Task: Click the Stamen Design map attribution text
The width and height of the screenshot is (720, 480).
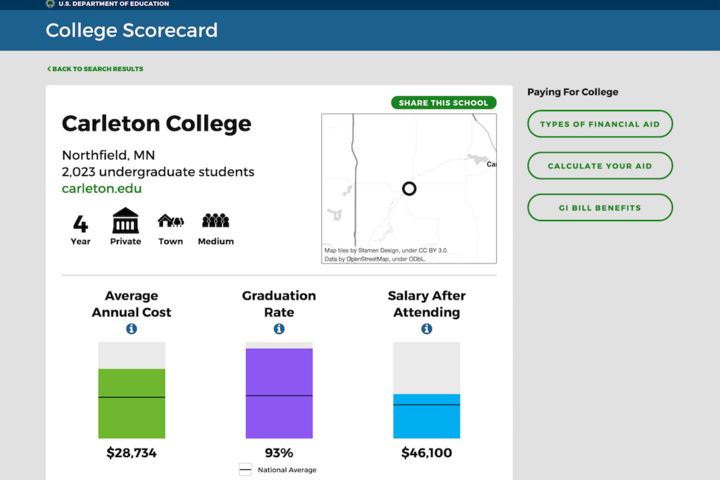Action: (x=383, y=251)
